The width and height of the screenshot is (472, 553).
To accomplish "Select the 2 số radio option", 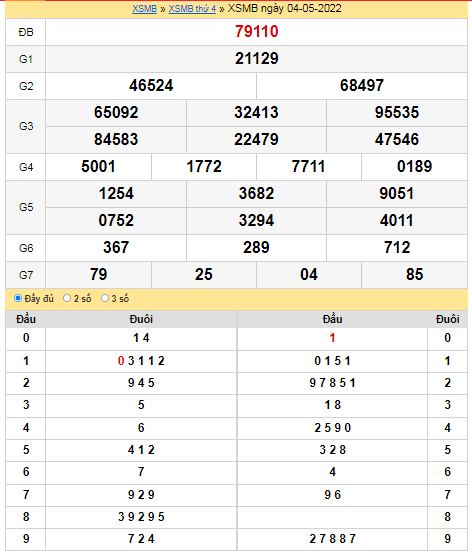I will pos(67,298).
